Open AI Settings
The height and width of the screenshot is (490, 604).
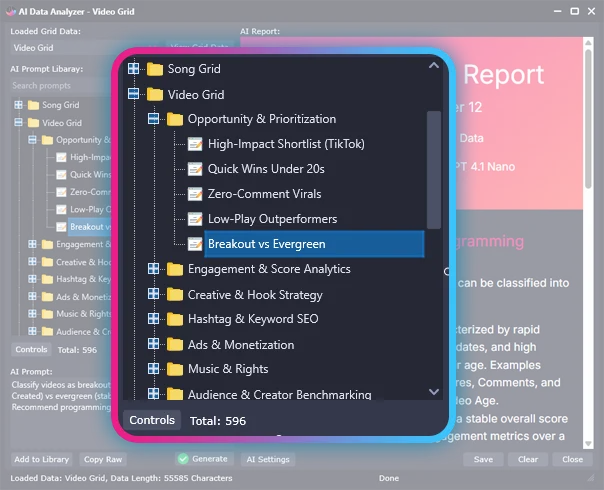point(267,459)
